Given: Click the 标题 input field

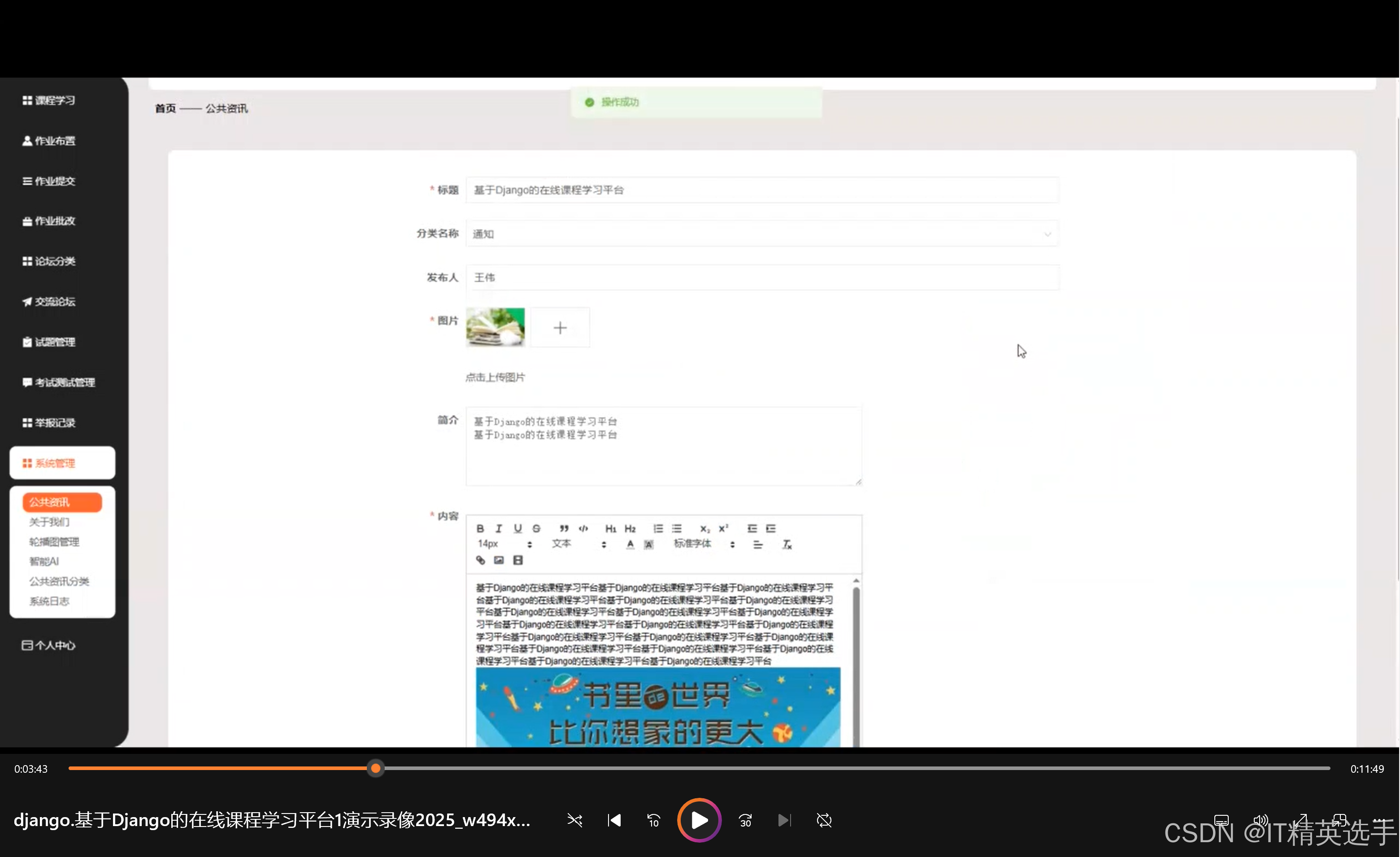Looking at the screenshot, I should (762, 190).
